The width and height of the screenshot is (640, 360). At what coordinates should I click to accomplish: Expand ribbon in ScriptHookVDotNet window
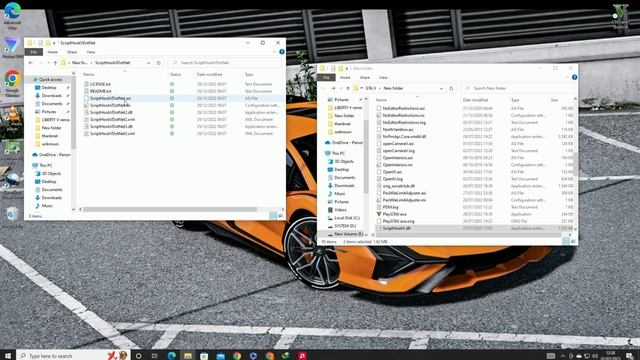(x=275, y=52)
